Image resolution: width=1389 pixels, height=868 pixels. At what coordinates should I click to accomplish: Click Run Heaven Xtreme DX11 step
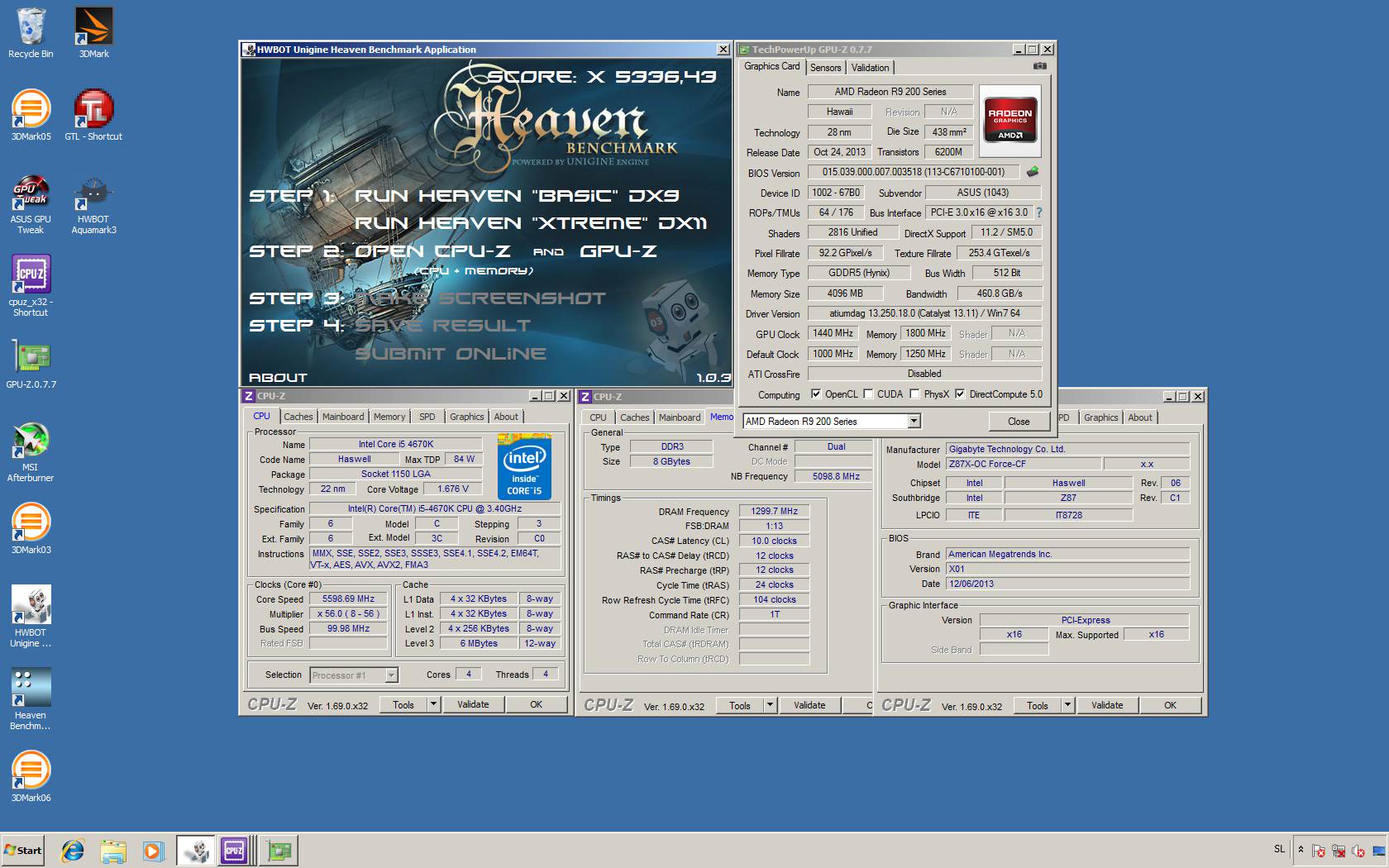532,223
